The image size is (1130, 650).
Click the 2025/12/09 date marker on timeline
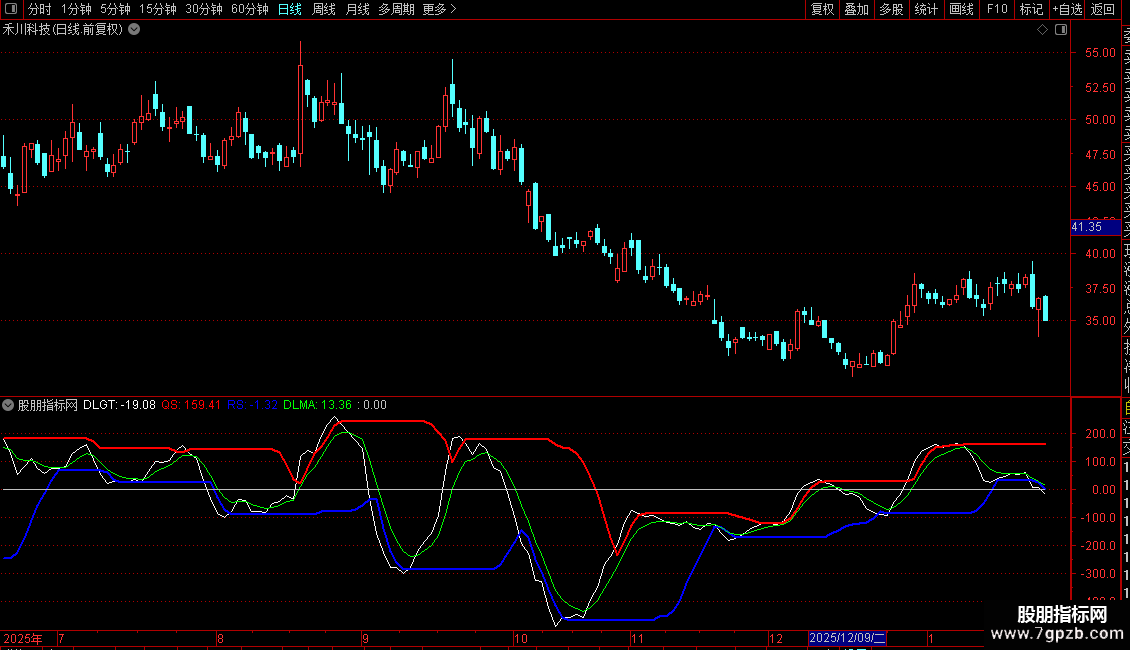point(847,638)
